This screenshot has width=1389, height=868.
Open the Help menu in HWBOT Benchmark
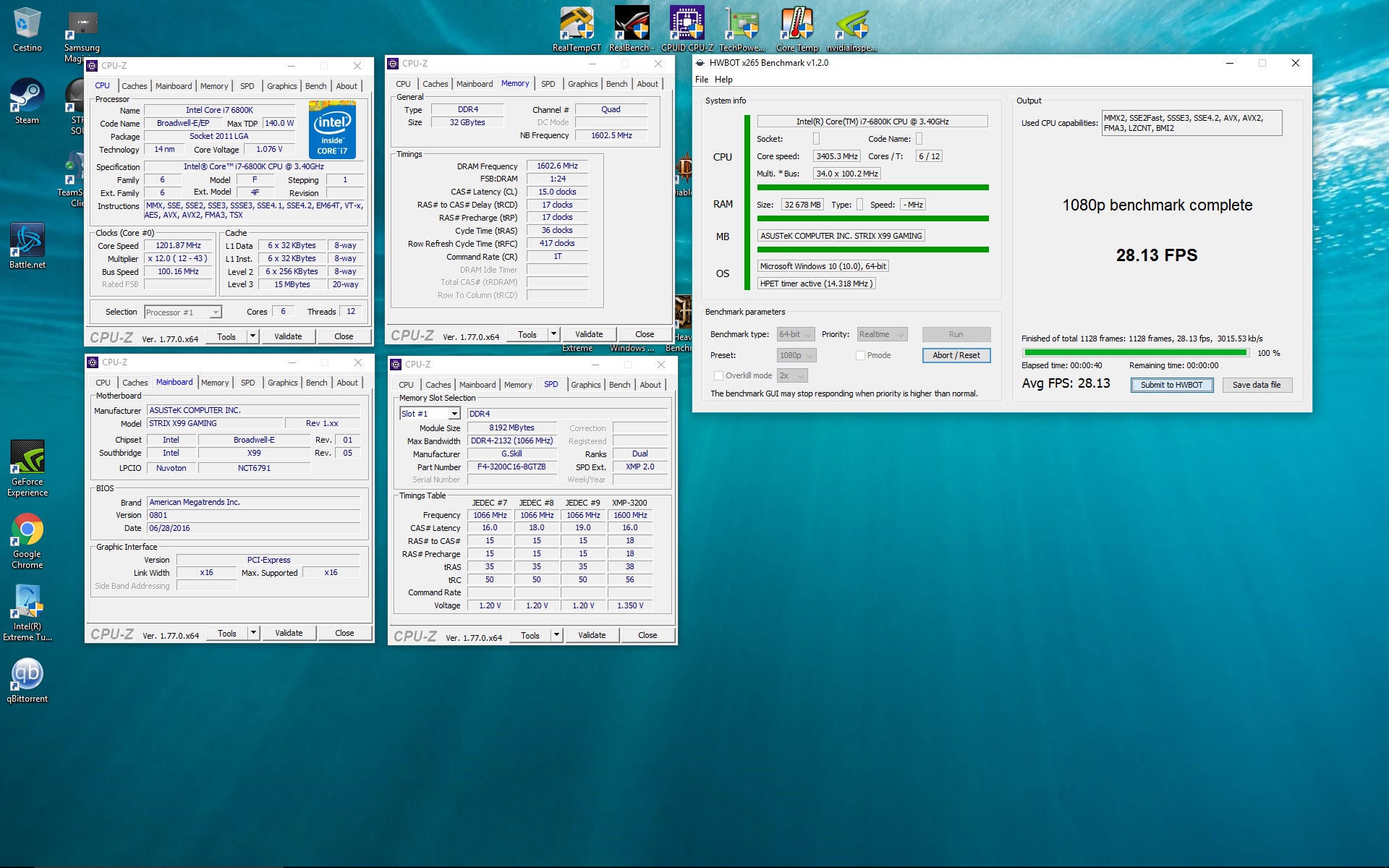click(x=723, y=80)
